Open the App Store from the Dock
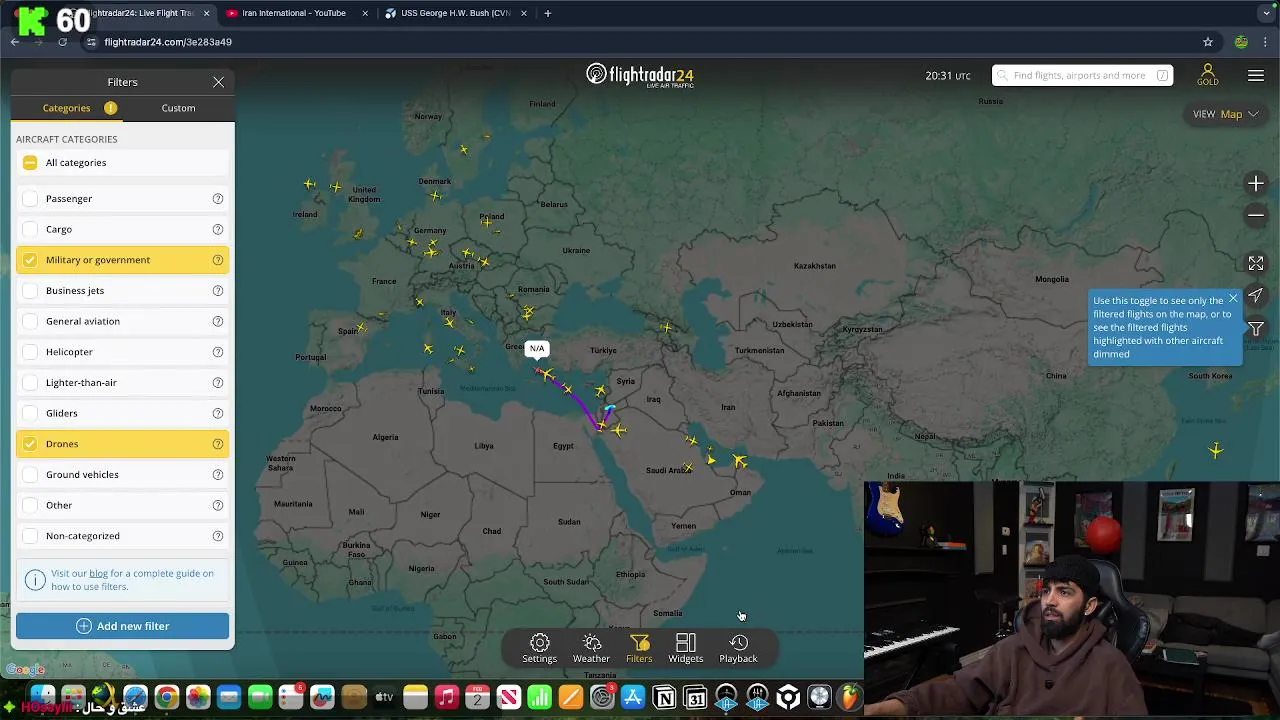The image size is (1280, 720). (x=633, y=697)
